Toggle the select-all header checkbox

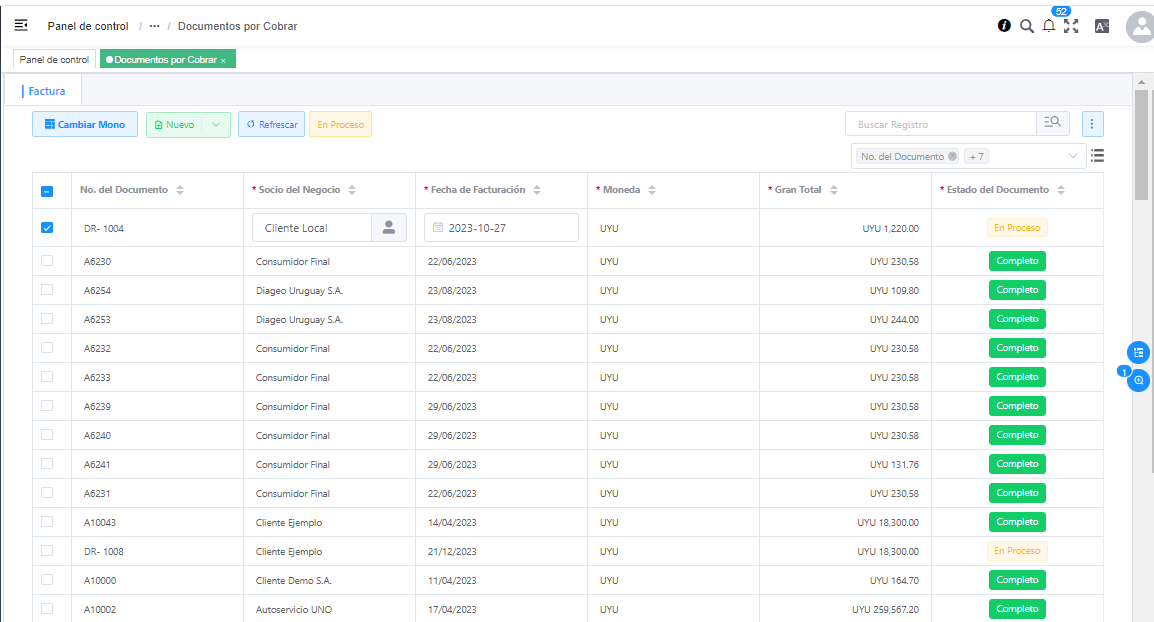tap(47, 191)
